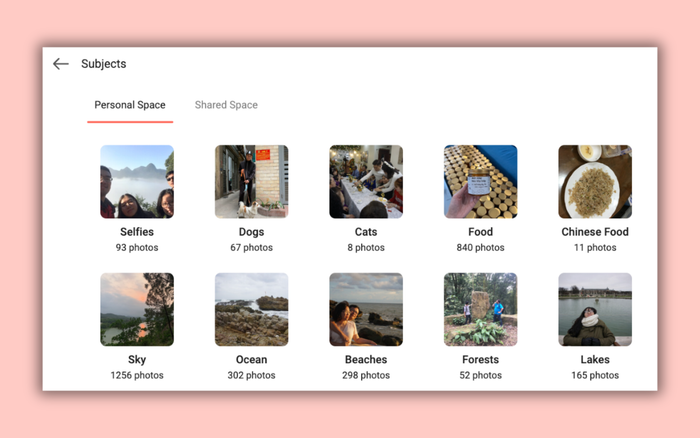Open the Ocean album thumbnail
This screenshot has height=438, width=700.
(251, 309)
